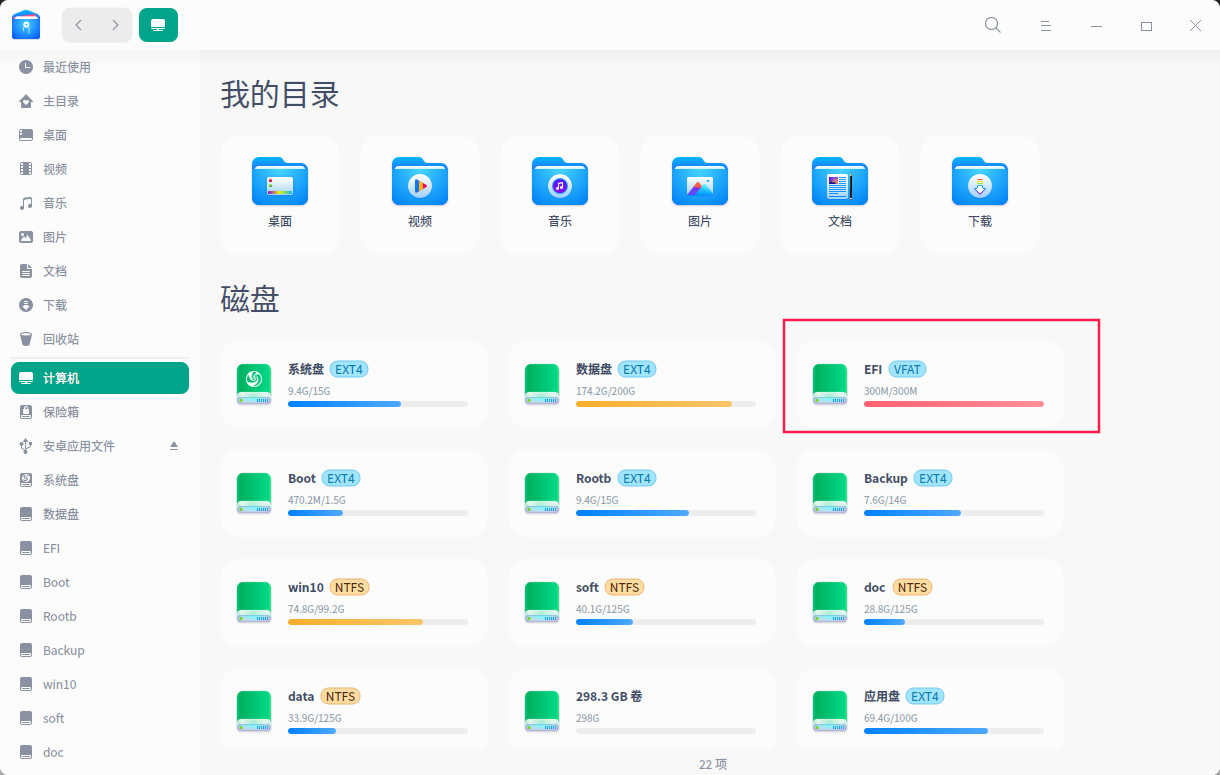1220x775 pixels.
Task: Select Backup in the sidebar
Action: tap(100, 650)
